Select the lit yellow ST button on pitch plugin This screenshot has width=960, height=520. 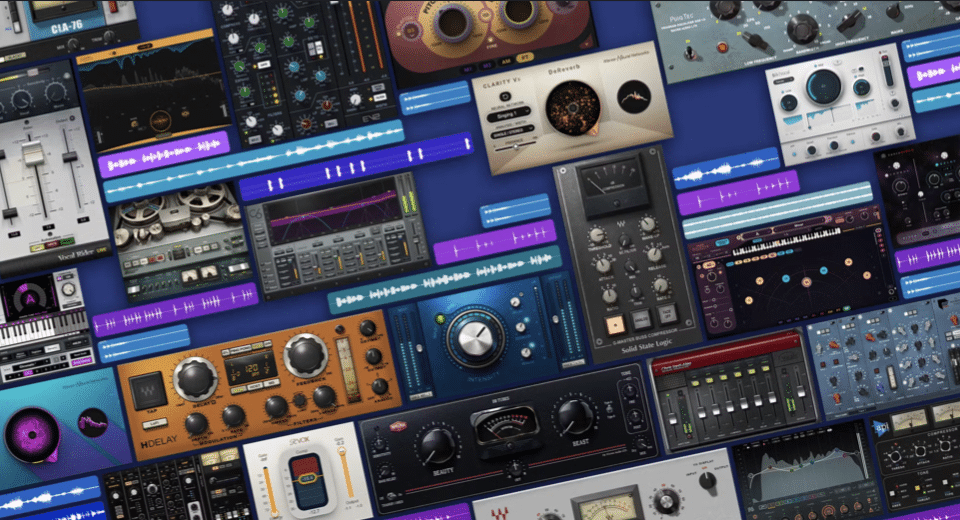[524, 58]
